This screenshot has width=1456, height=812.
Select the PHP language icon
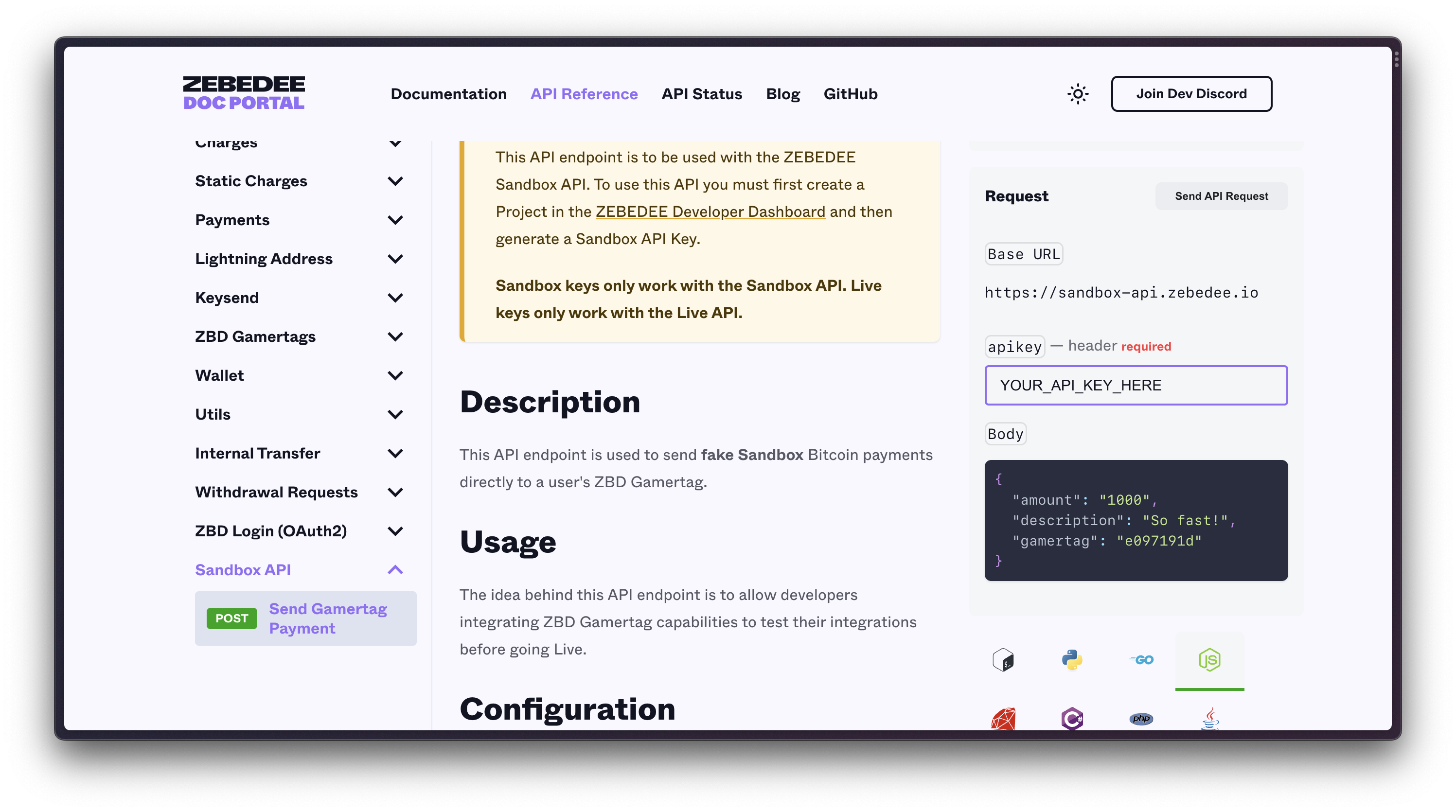pos(1141,719)
